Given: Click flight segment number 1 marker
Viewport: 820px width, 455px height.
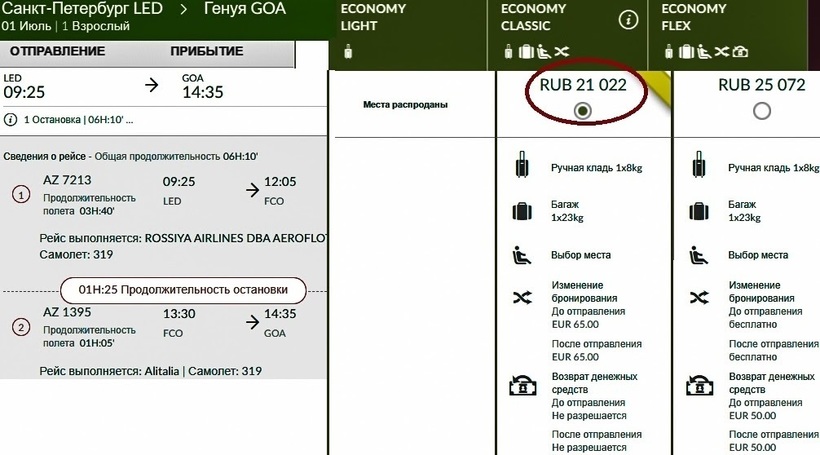Looking at the screenshot, I should coord(21,194).
